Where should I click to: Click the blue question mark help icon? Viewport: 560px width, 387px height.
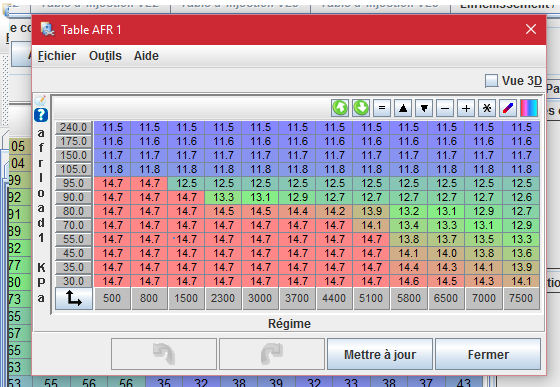[41, 115]
